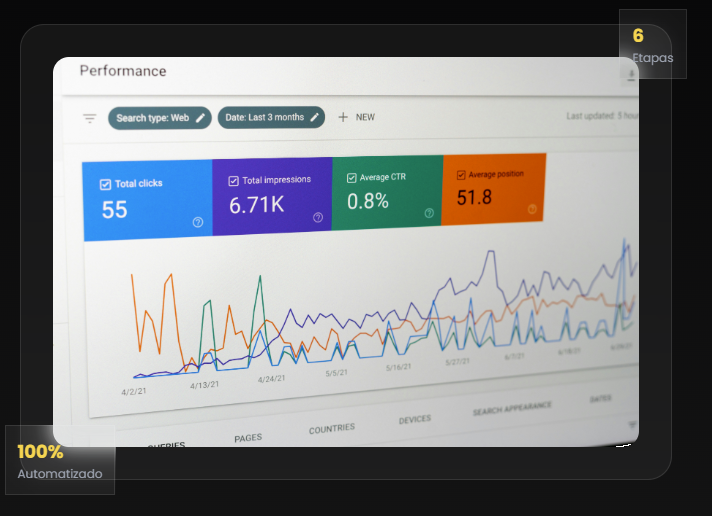Click the 100% Automatizado badge
712x516 pixels.
60,460
